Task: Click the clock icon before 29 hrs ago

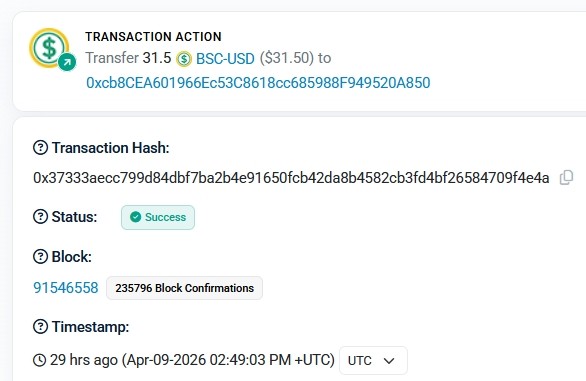Action: tap(40, 360)
